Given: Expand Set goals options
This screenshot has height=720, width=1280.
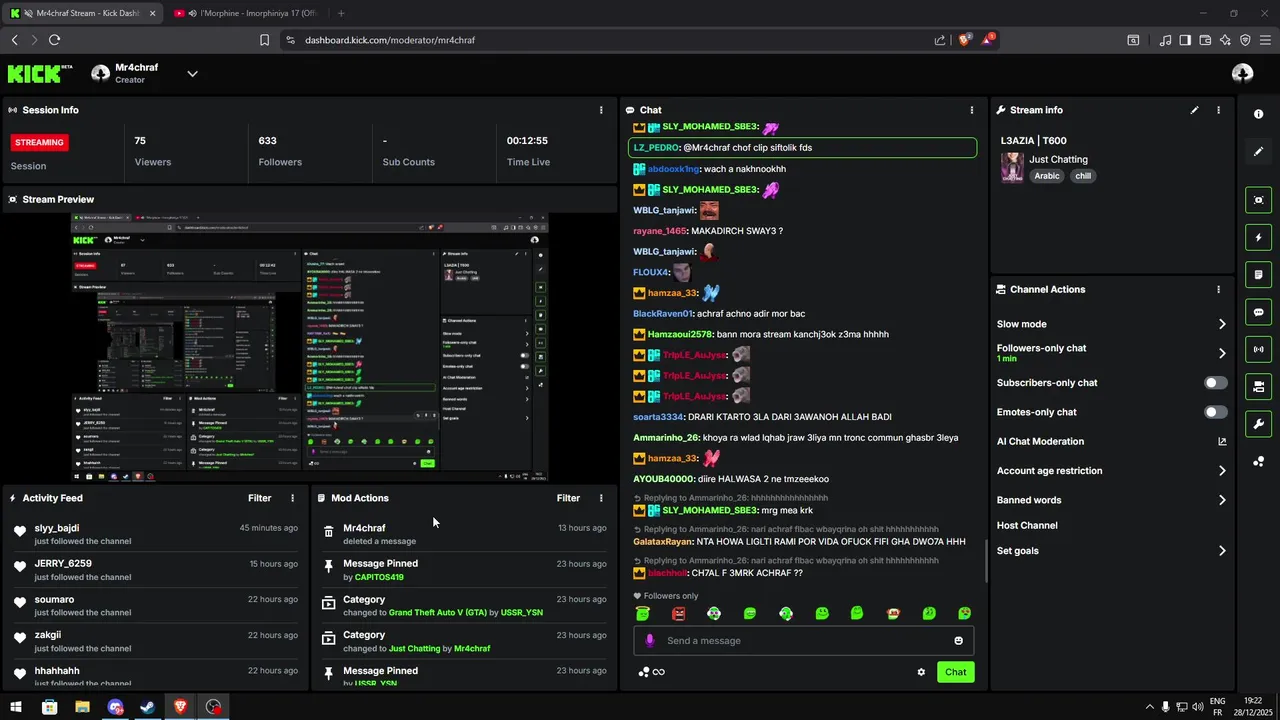Looking at the screenshot, I should point(1222,551).
